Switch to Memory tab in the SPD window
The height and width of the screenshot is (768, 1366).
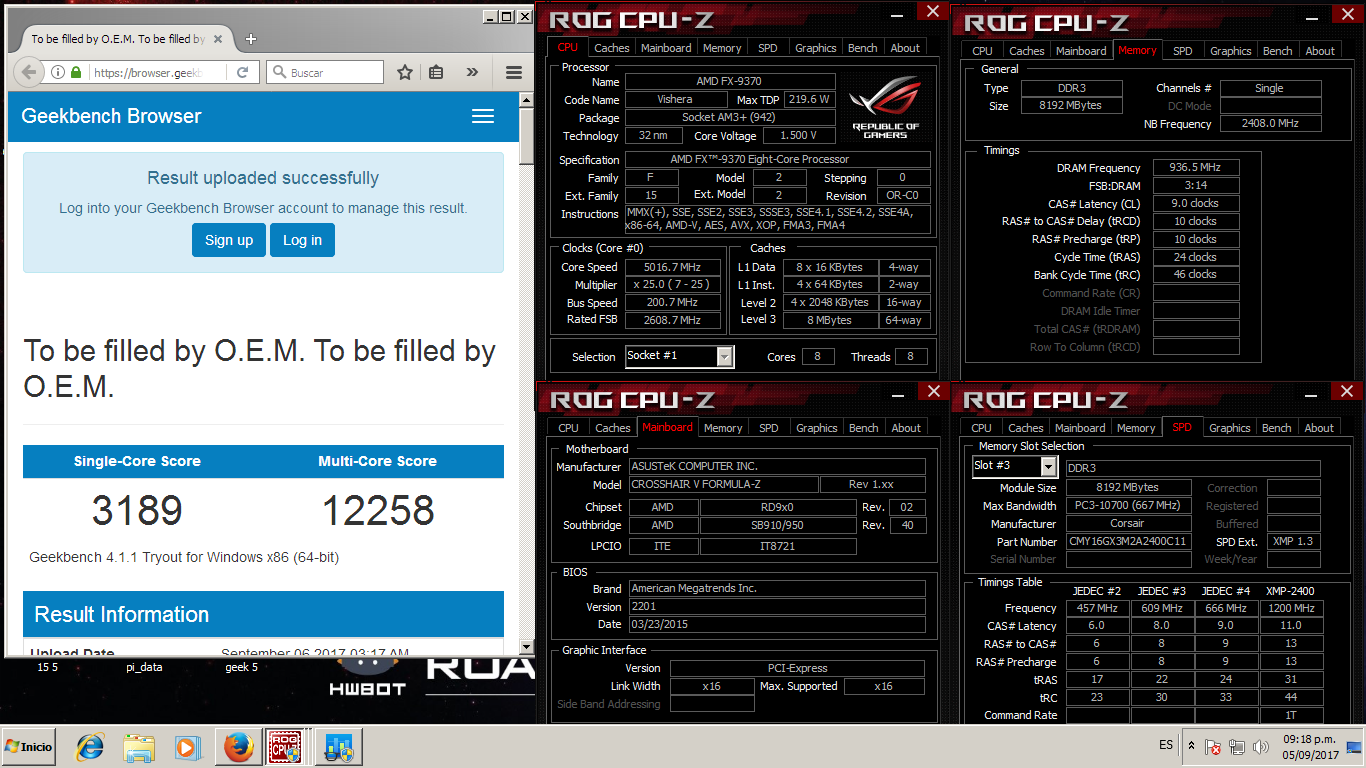tap(1136, 427)
